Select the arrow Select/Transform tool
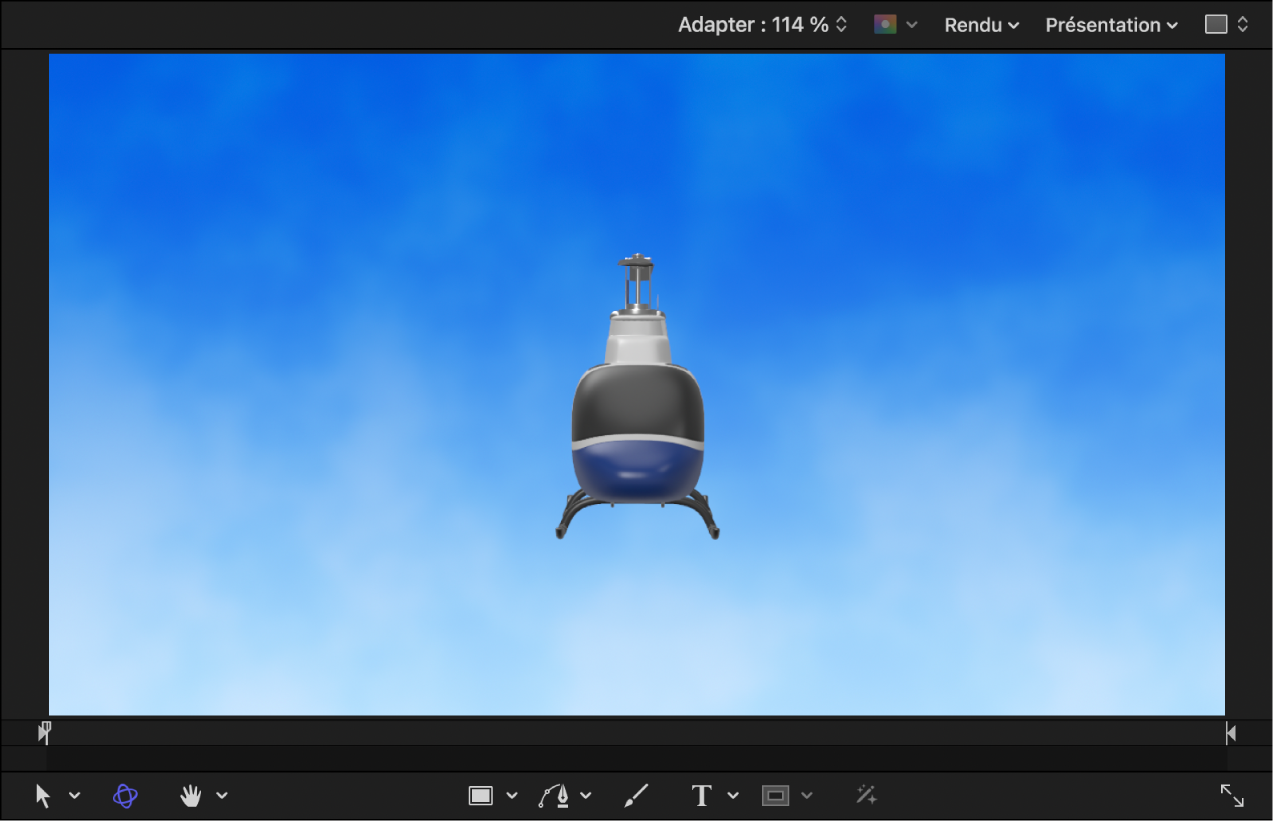Screen dimensions: 1274x822 point(43,795)
